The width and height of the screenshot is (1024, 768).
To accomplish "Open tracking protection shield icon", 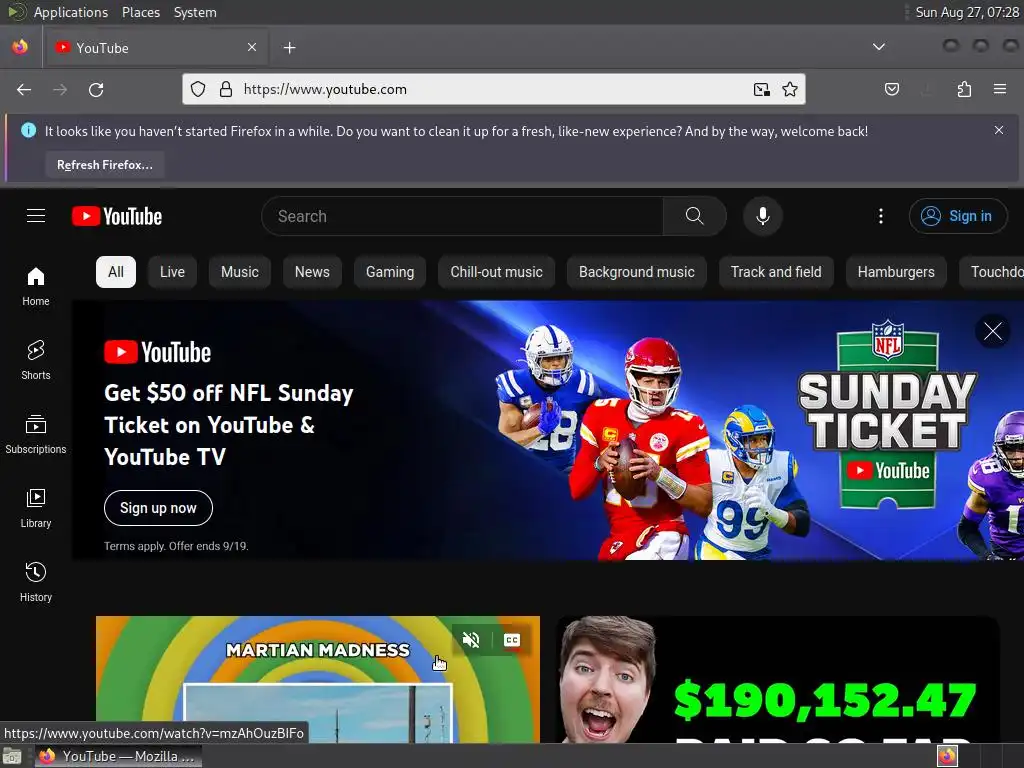I will coord(198,89).
